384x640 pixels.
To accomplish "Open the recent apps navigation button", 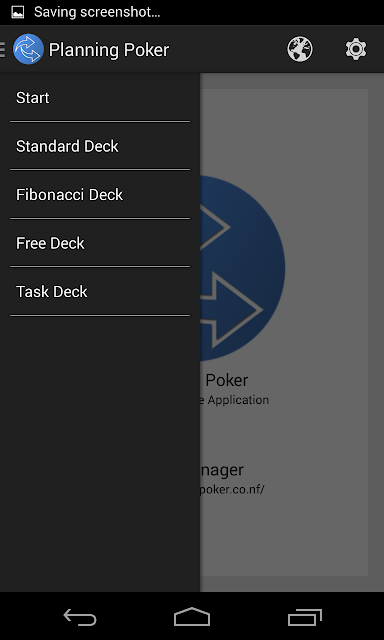I will coord(304,617).
